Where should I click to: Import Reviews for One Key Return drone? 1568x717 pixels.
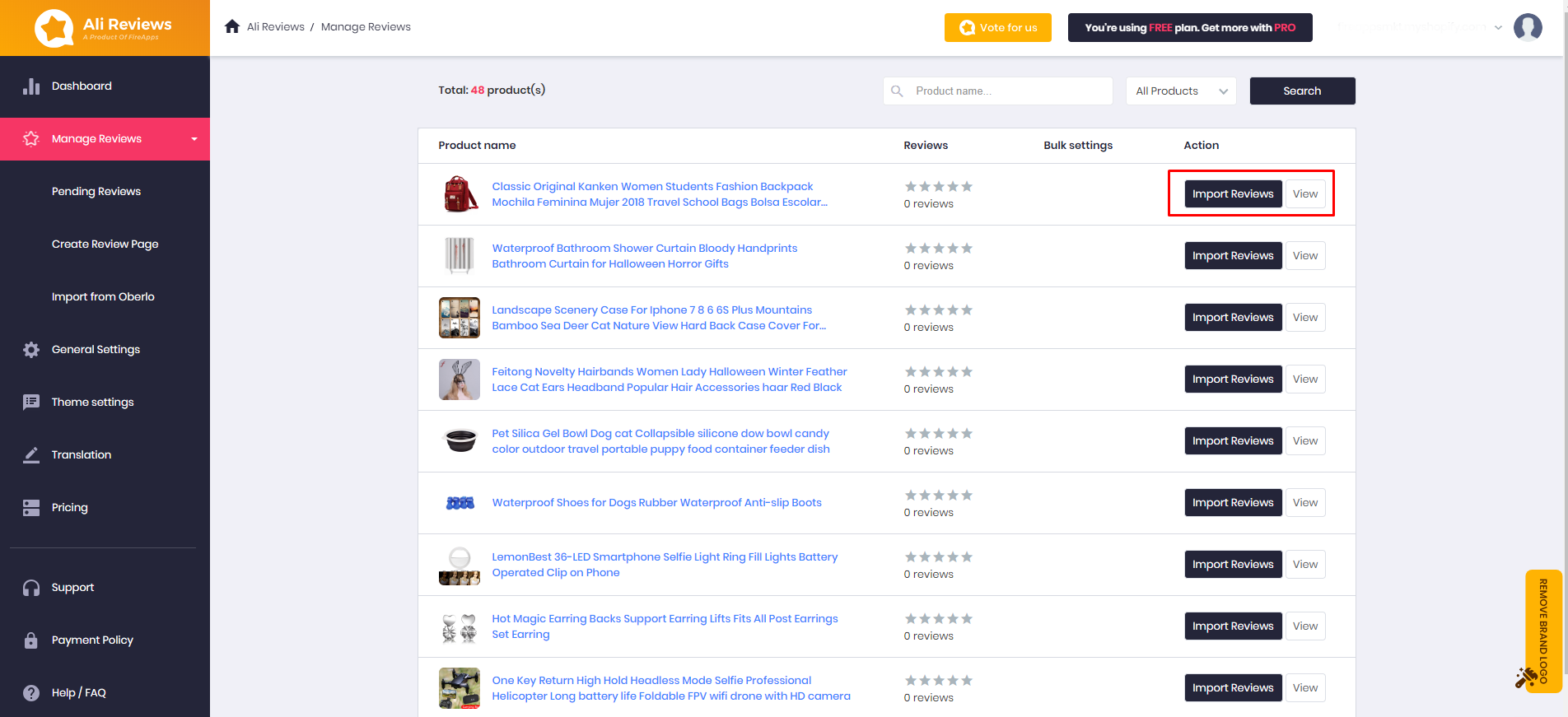(x=1233, y=687)
